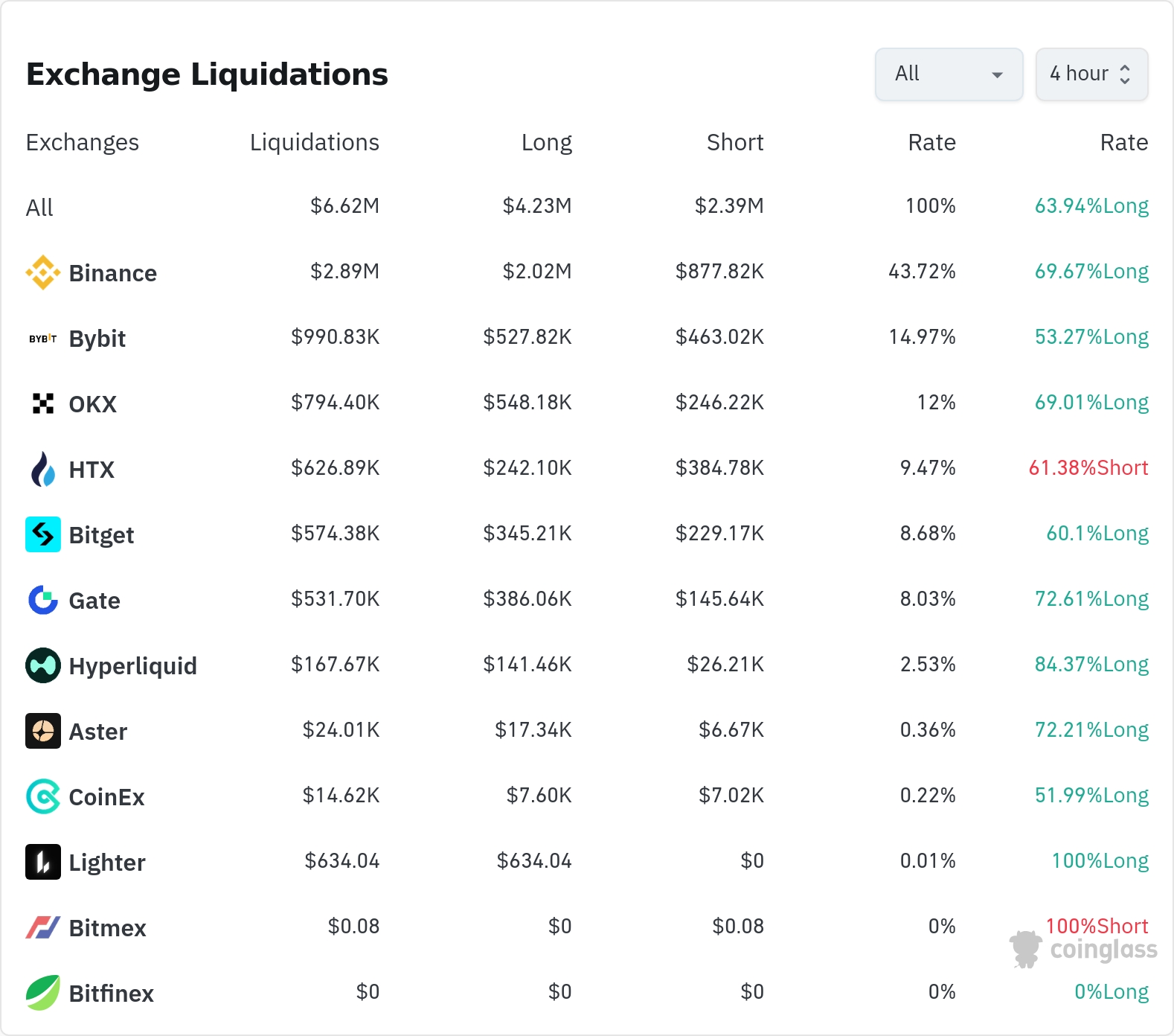Viewport: 1174px width, 1036px height.
Task: Click the coinglass watermark logo
Action: (x=1084, y=950)
